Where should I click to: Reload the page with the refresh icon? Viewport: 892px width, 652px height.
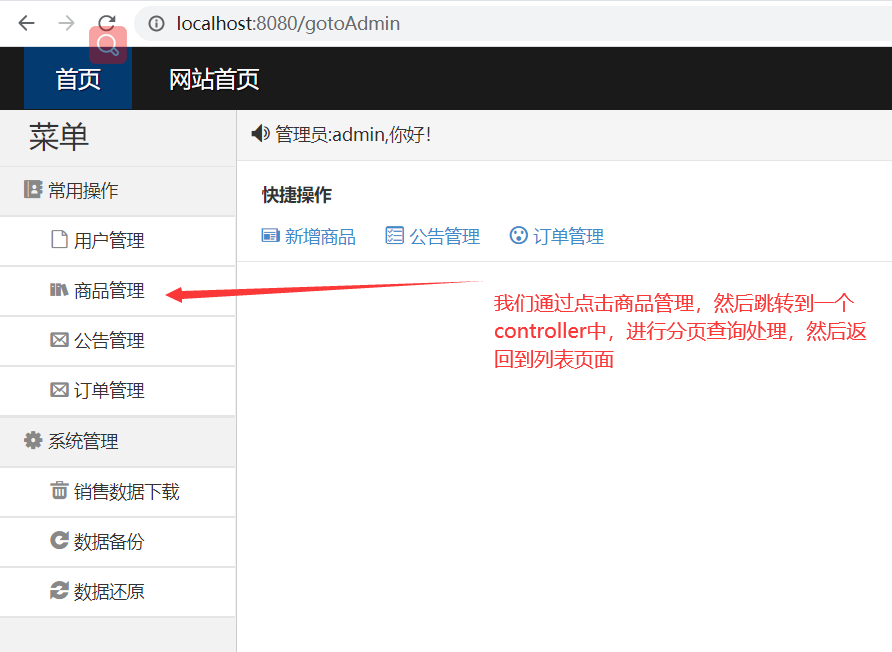(x=106, y=23)
